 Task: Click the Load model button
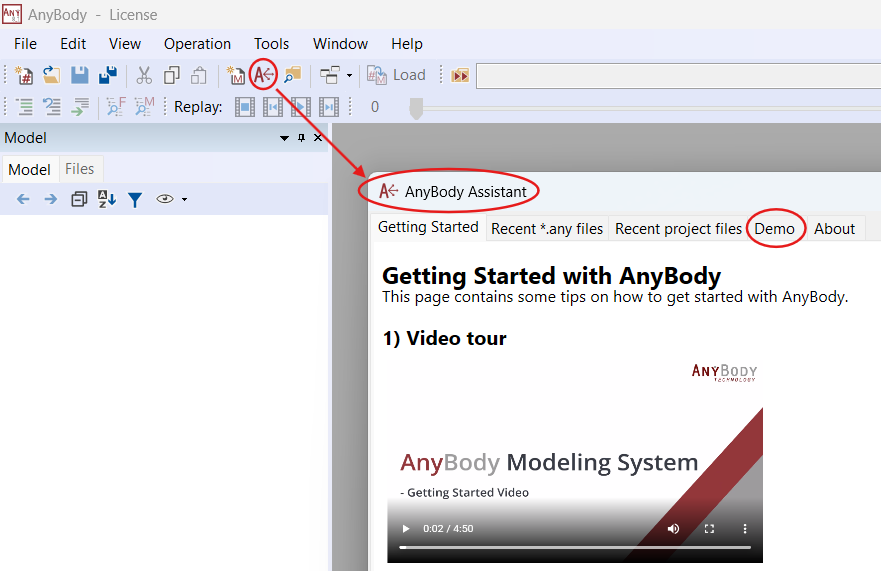click(396, 75)
